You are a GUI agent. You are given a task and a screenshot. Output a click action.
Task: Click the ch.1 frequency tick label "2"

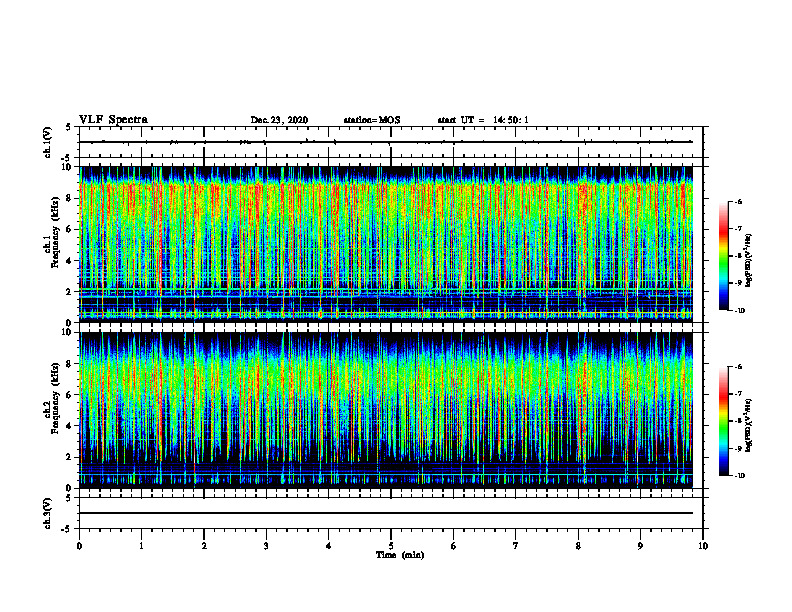[x=70, y=292]
